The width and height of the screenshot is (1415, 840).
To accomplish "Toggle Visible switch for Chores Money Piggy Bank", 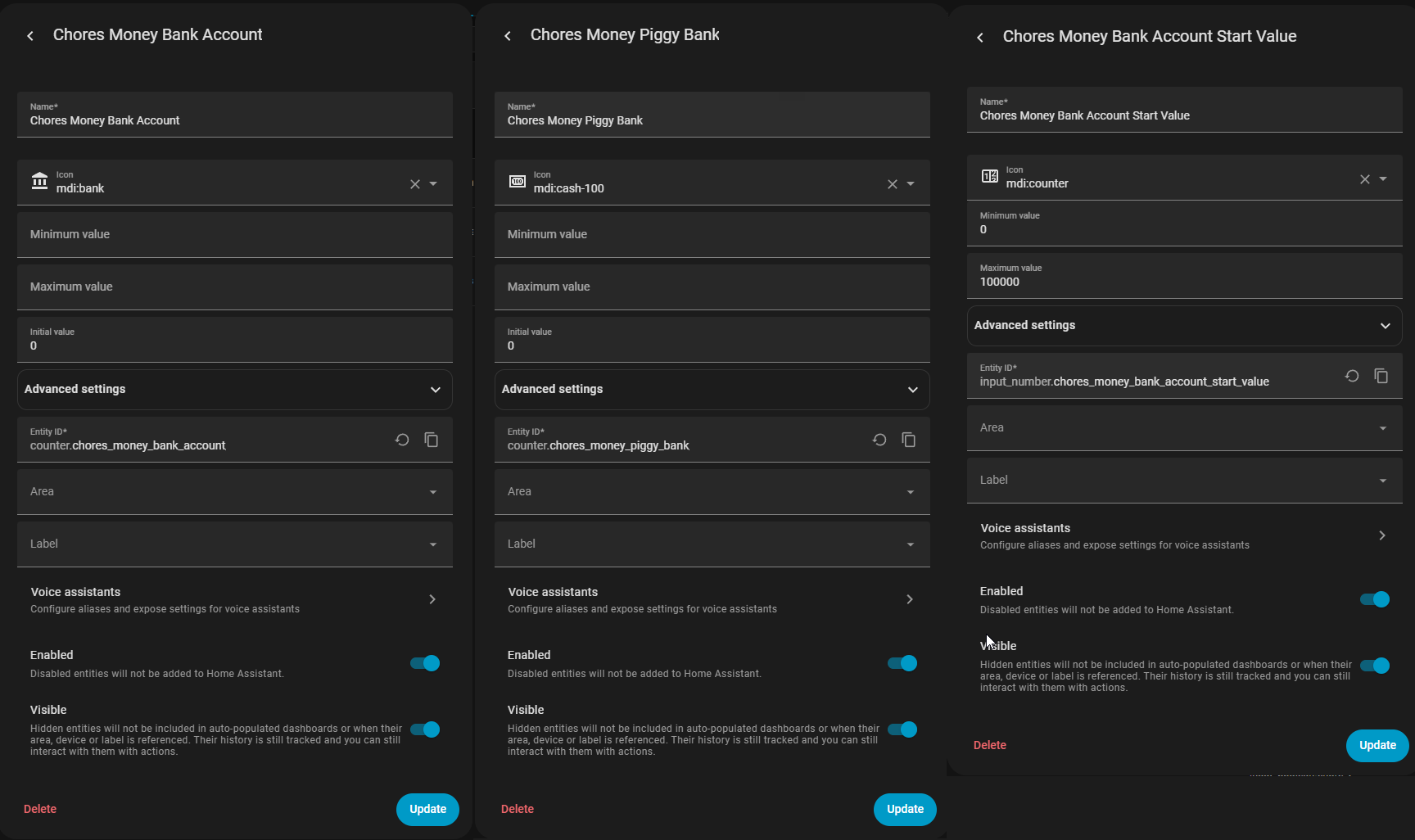I will coord(902,729).
